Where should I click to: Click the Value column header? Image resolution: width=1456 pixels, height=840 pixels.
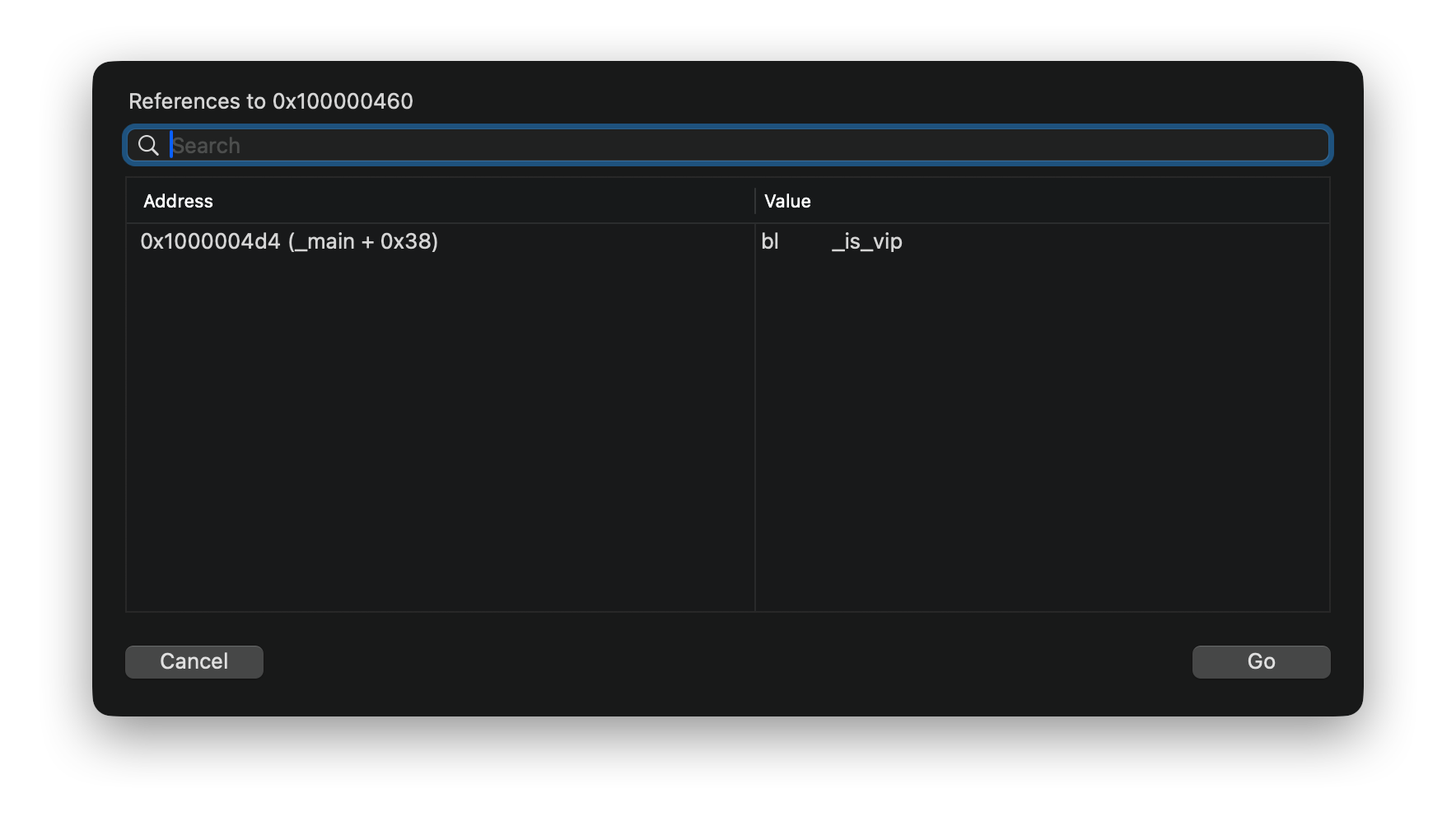coord(787,201)
